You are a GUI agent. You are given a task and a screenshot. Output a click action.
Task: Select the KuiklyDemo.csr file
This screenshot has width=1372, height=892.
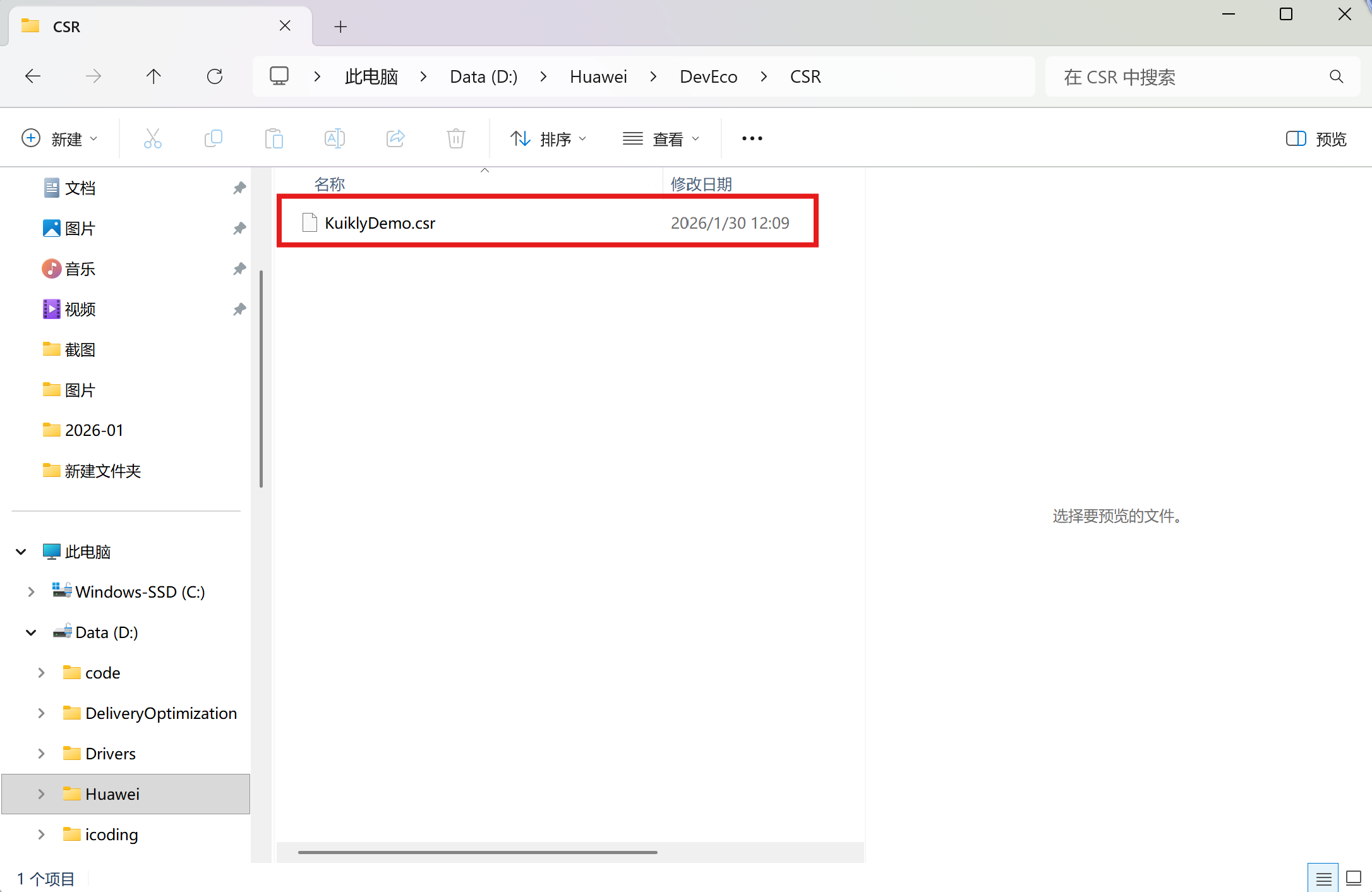pyautogui.click(x=380, y=223)
